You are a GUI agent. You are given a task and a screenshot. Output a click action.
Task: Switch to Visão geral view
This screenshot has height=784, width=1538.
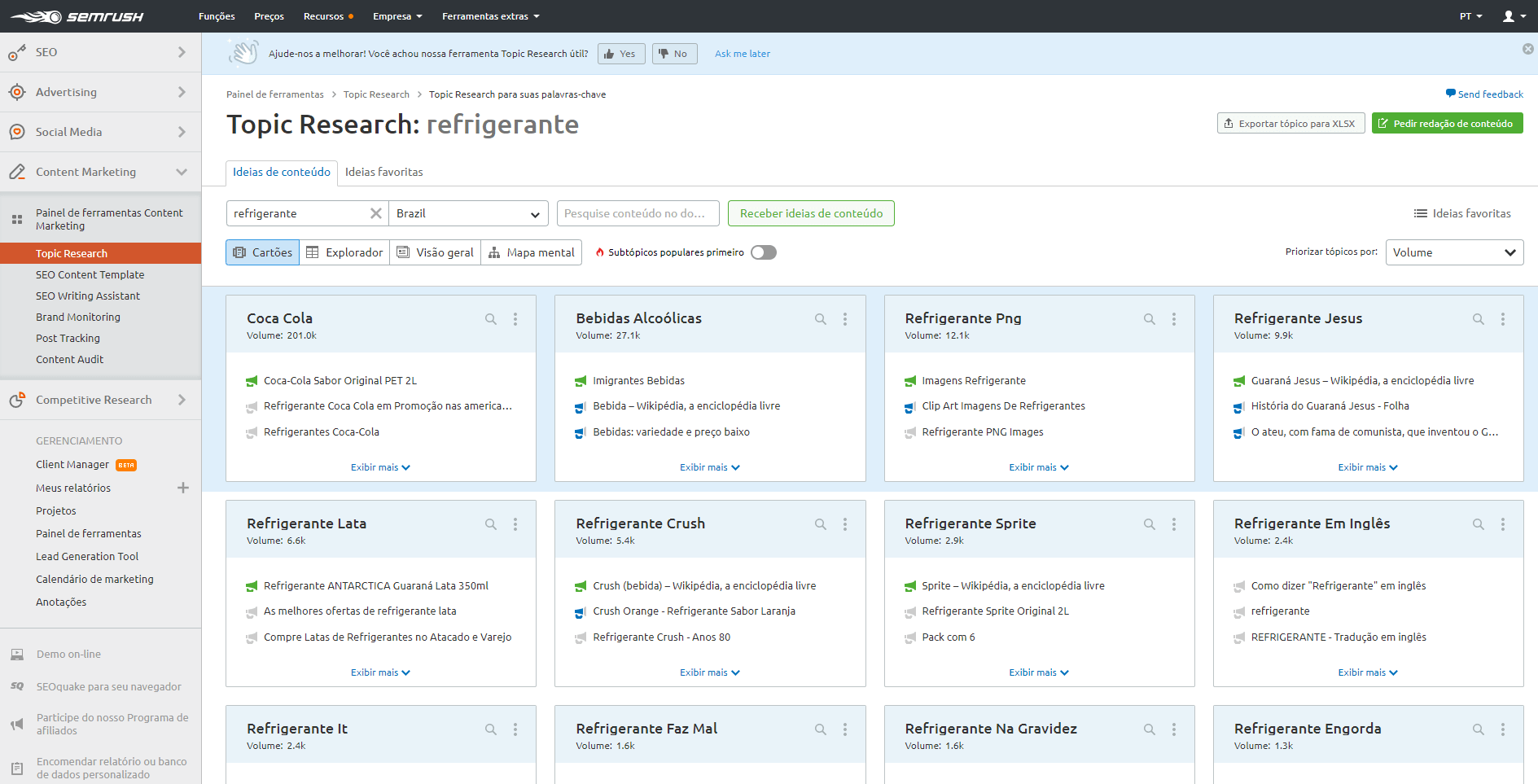435,252
